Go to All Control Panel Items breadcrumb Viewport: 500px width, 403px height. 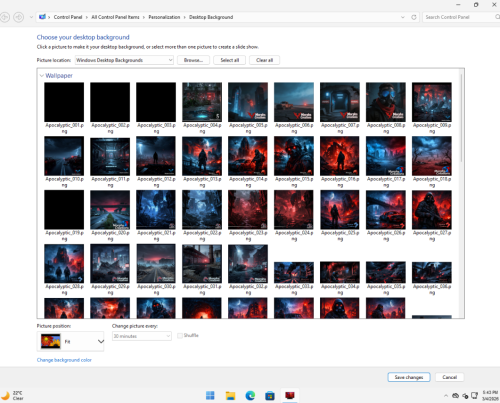click(x=115, y=17)
